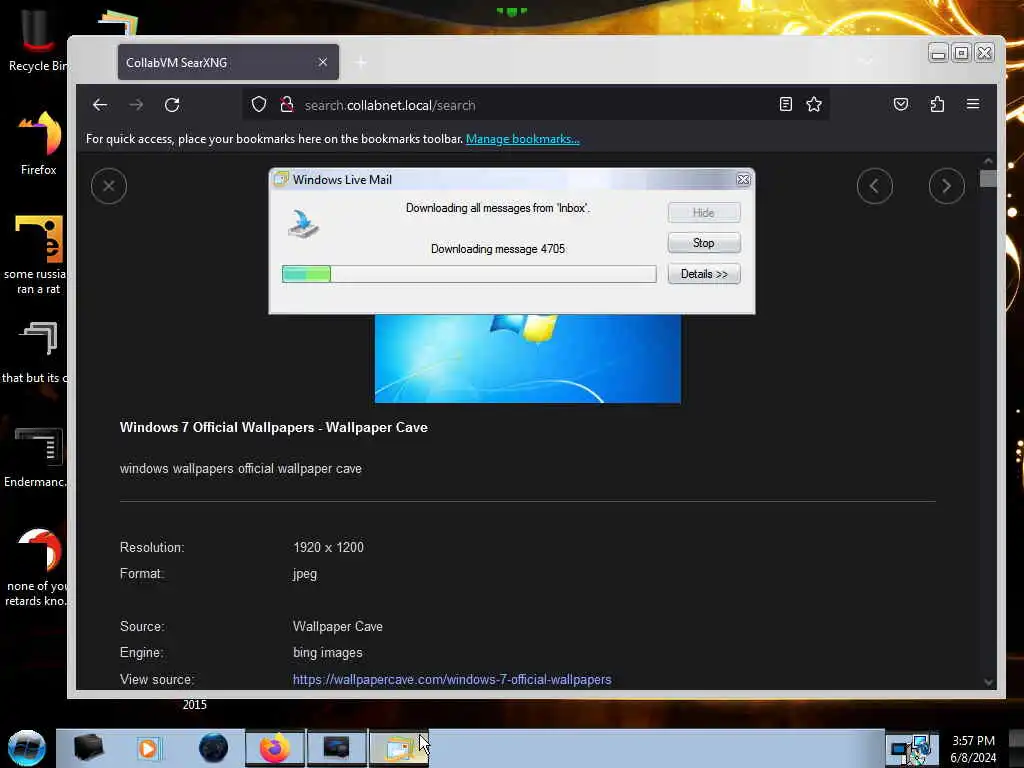1024x768 pixels.
Task: Close the image detail view with the circled X
Action: tap(109, 186)
